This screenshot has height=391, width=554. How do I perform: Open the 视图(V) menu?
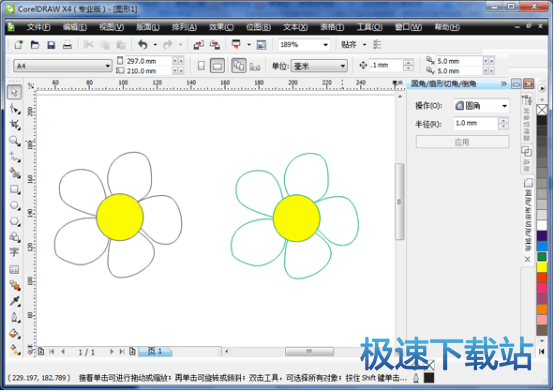(111, 27)
